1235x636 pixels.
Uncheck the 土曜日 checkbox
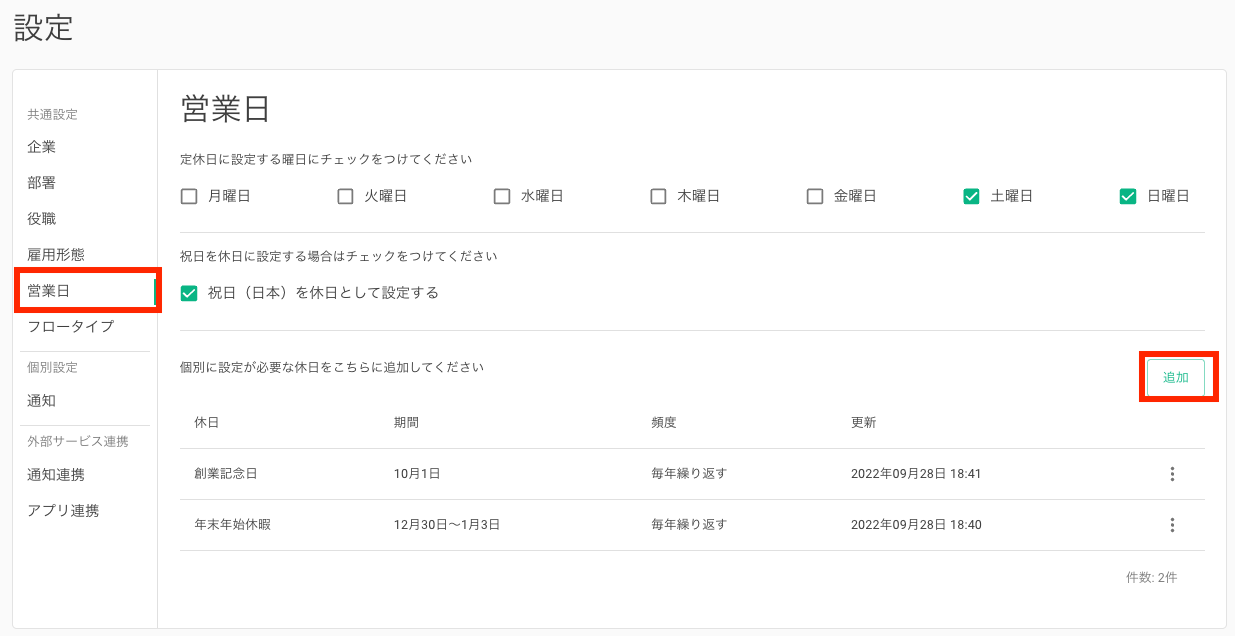(x=971, y=197)
